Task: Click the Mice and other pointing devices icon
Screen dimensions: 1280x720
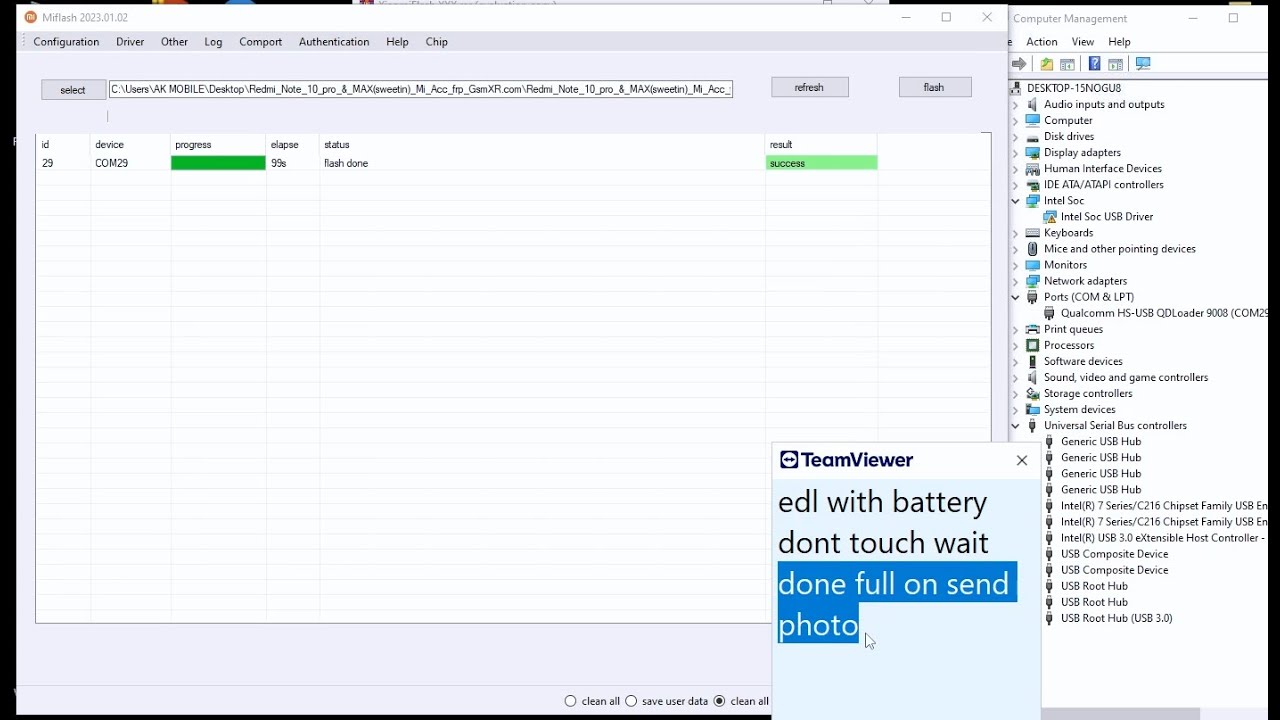Action: 1033,248
